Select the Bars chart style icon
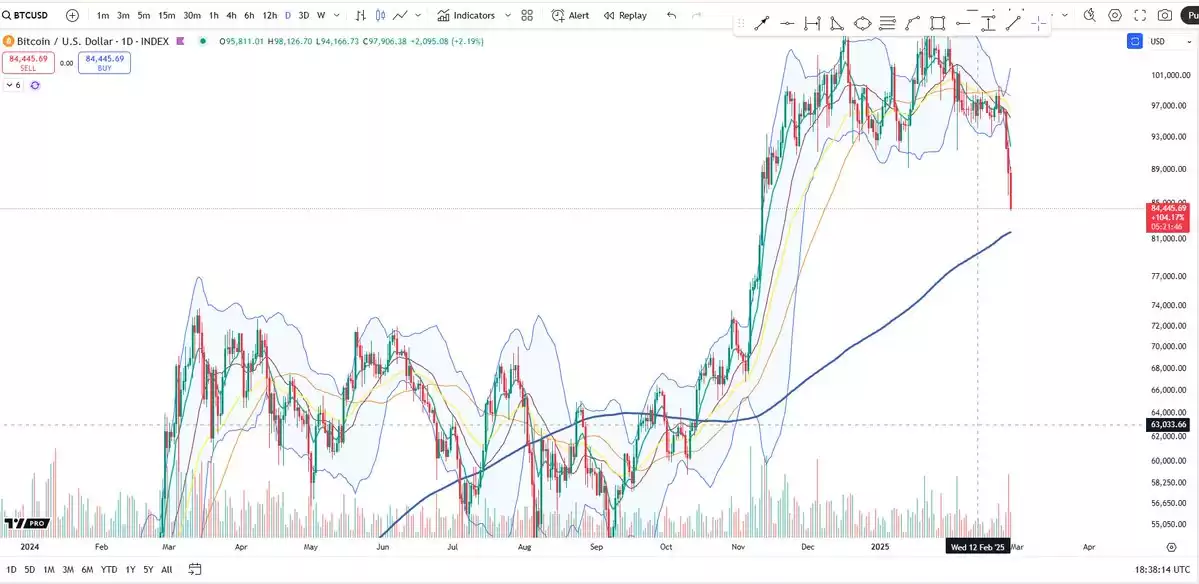The height and width of the screenshot is (584, 1199). tap(361, 15)
